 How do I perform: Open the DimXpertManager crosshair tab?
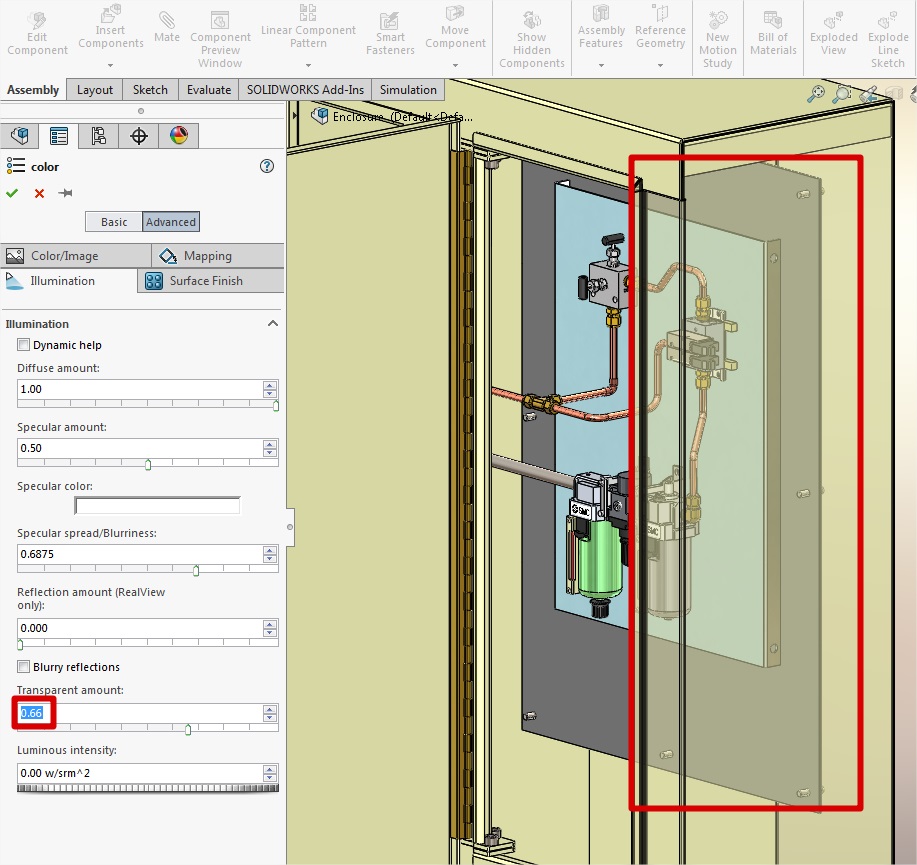pos(139,136)
